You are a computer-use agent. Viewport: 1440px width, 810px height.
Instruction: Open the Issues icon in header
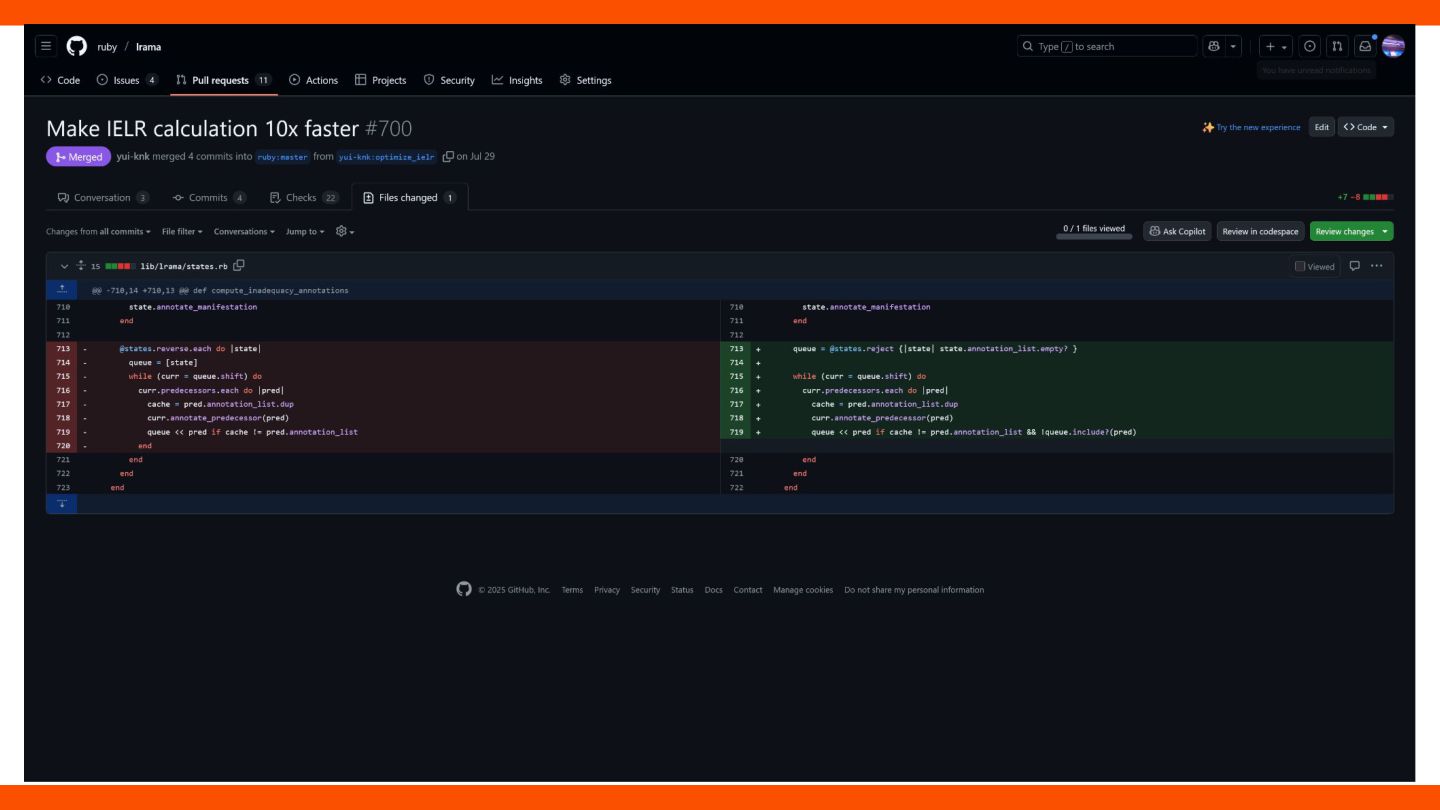tap(1310, 46)
